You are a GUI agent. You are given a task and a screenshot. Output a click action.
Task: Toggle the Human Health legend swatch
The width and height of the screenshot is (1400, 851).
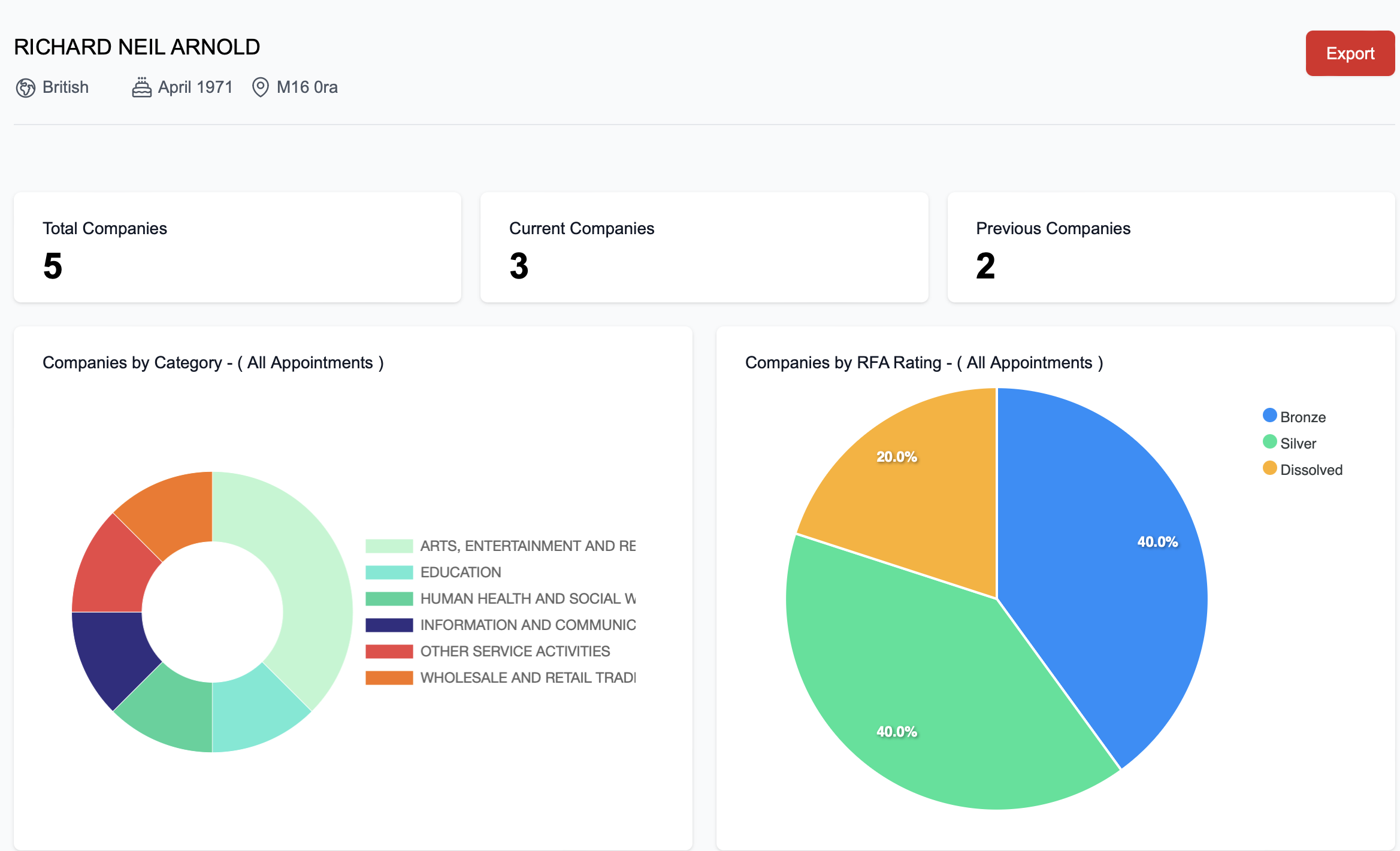pos(389,599)
